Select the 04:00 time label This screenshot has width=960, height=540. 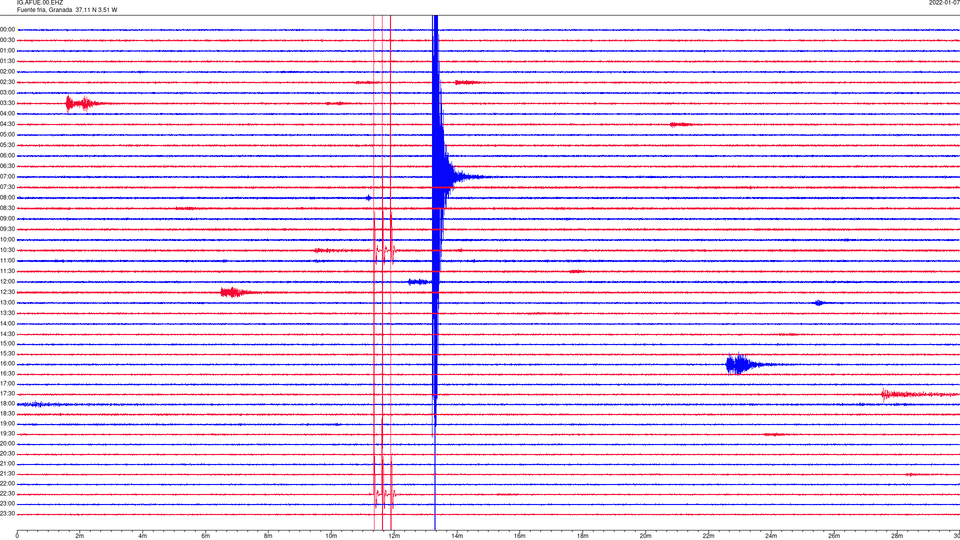(7, 114)
